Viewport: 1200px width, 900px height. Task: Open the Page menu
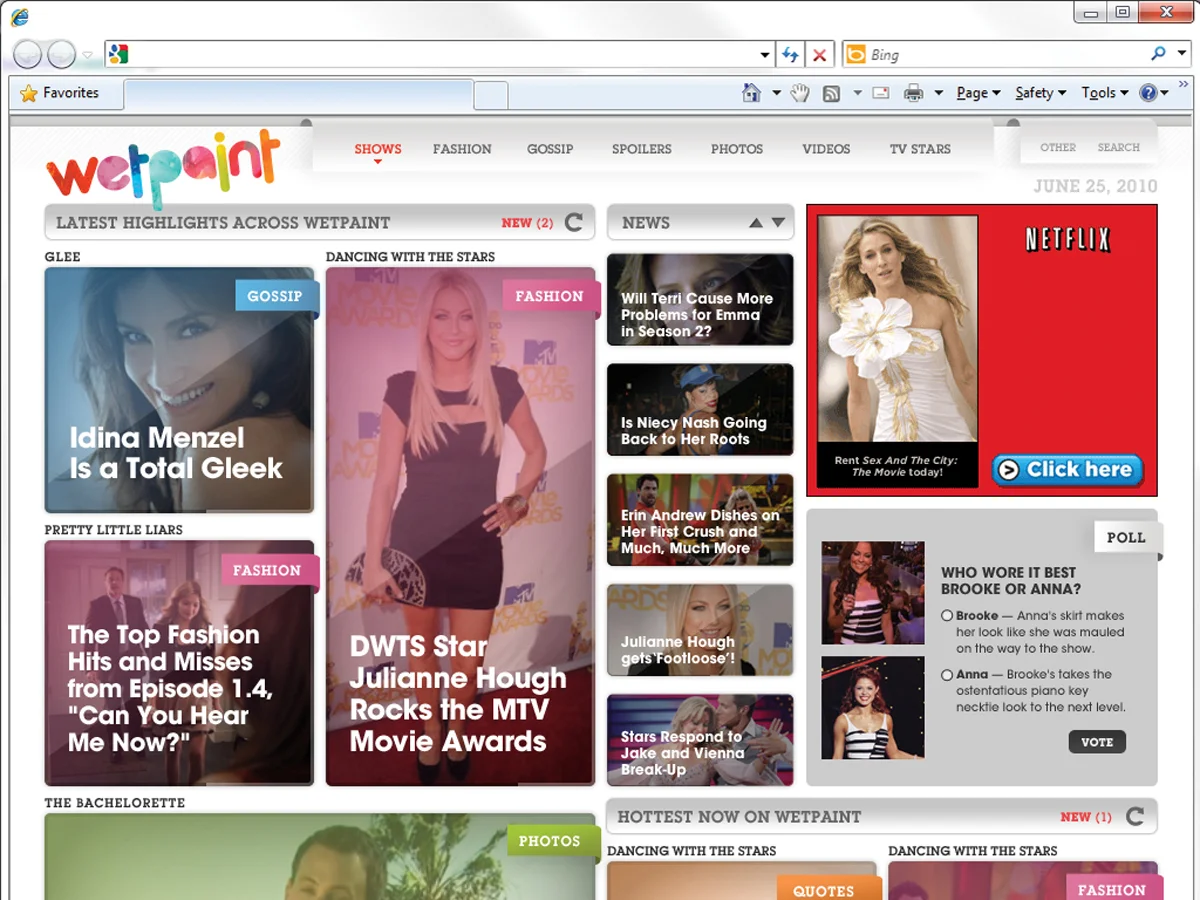(x=978, y=93)
